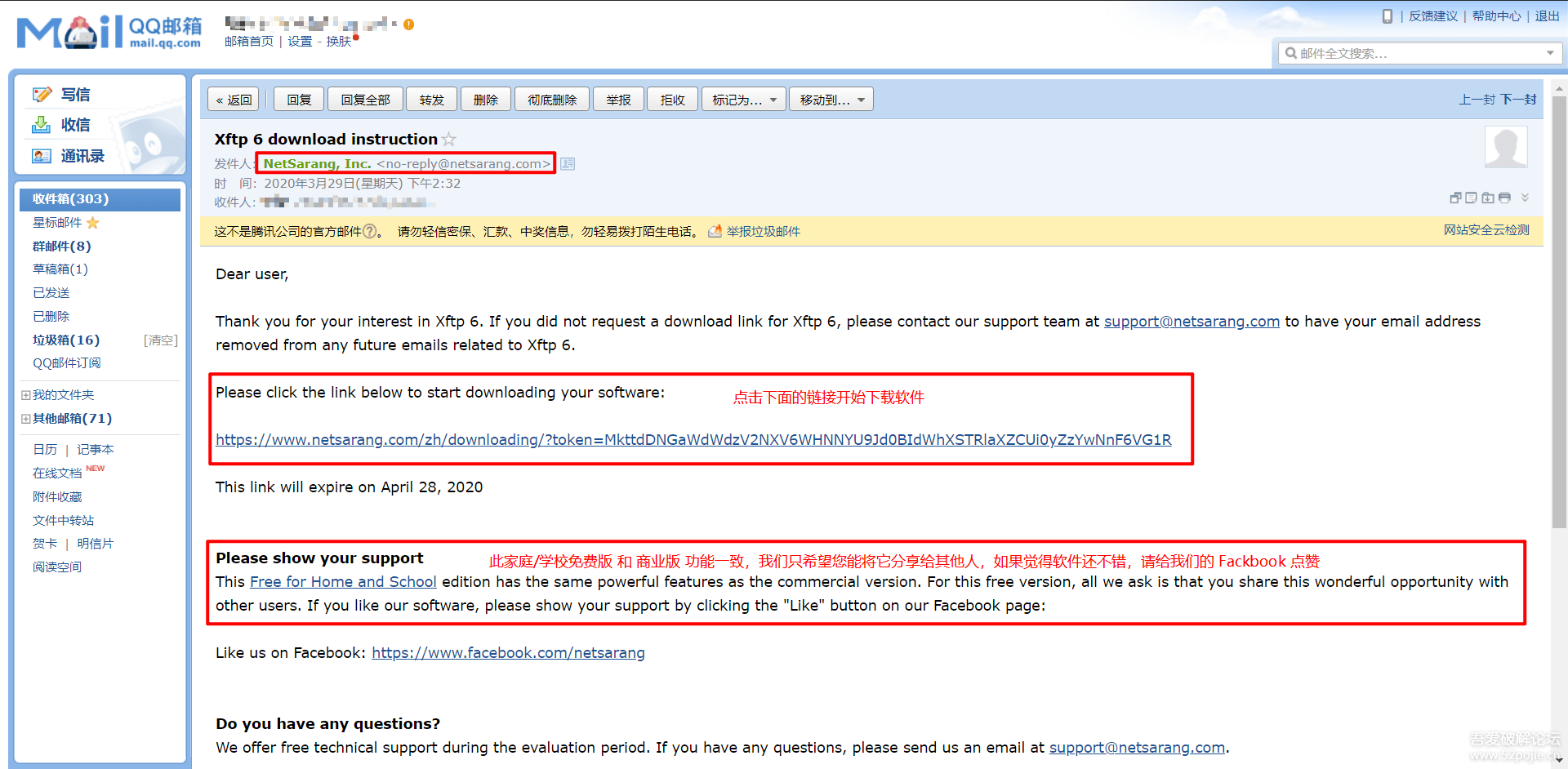Click the add-contact card icon after sender address

(x=568, y=164)
